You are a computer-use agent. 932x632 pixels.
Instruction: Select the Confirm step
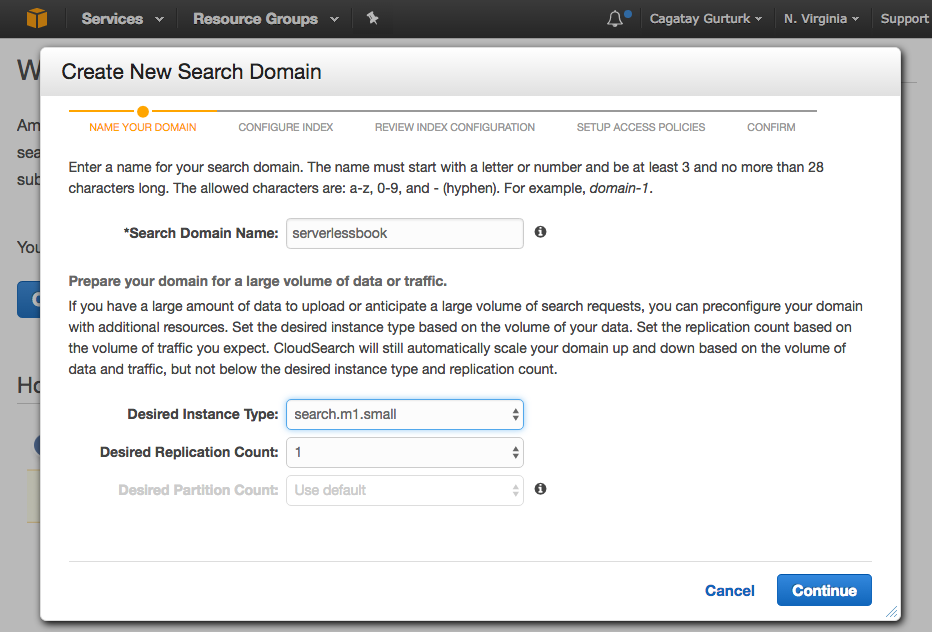click(771, 127)
